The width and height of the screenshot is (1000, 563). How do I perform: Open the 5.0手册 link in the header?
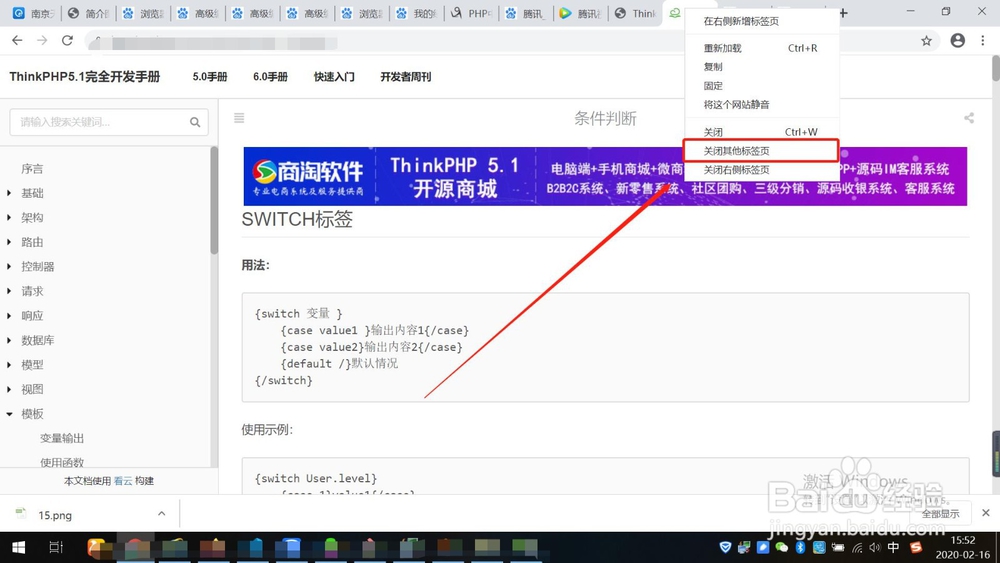210,77
